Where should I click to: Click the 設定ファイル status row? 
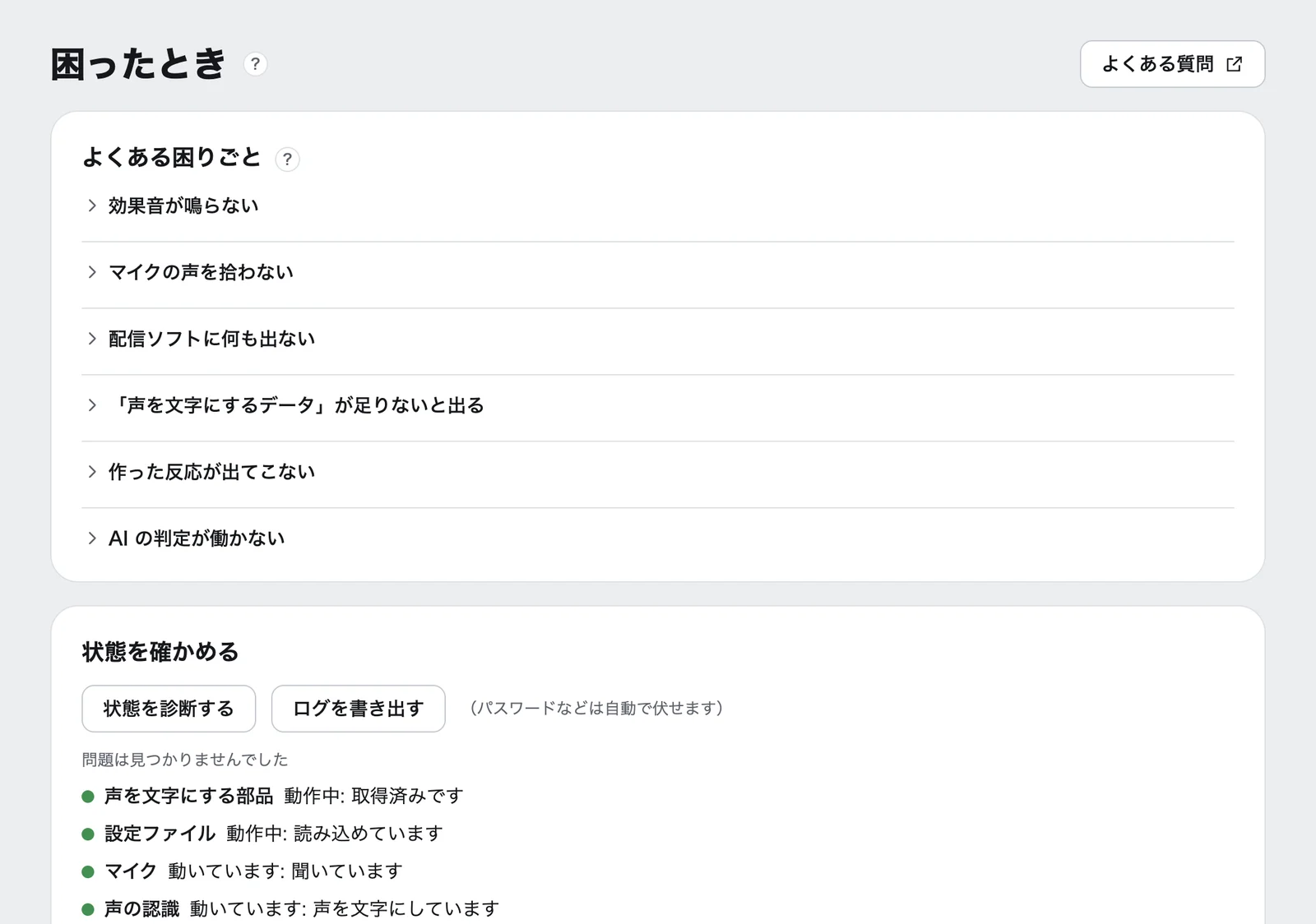262,834
